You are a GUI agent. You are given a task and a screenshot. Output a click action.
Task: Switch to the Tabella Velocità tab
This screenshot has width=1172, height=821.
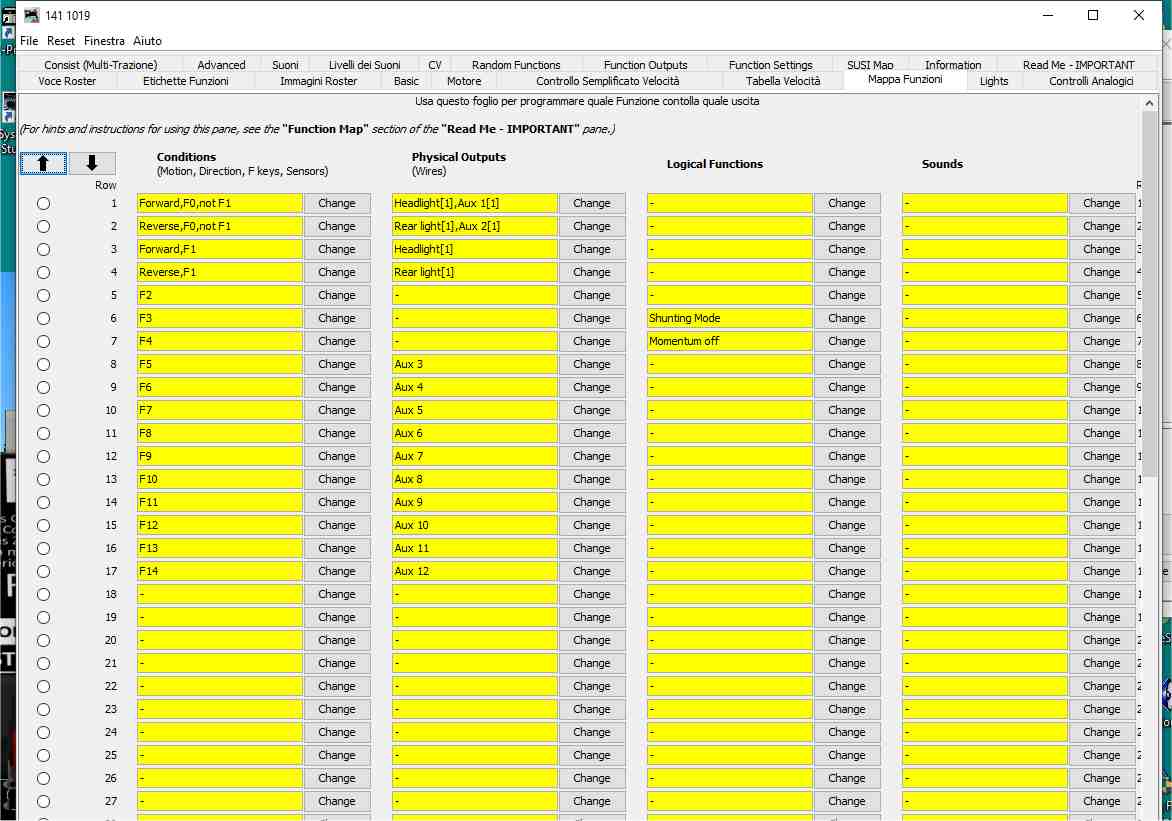(782, 81)
